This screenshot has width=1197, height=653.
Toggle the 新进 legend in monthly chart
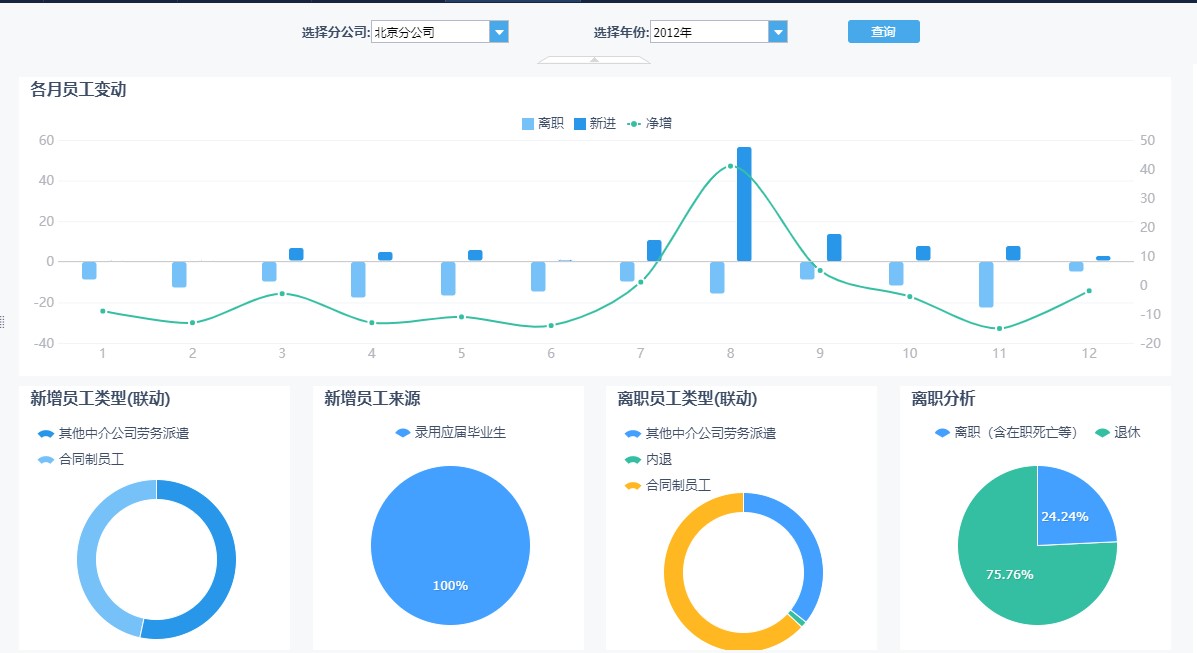[595, 123]
